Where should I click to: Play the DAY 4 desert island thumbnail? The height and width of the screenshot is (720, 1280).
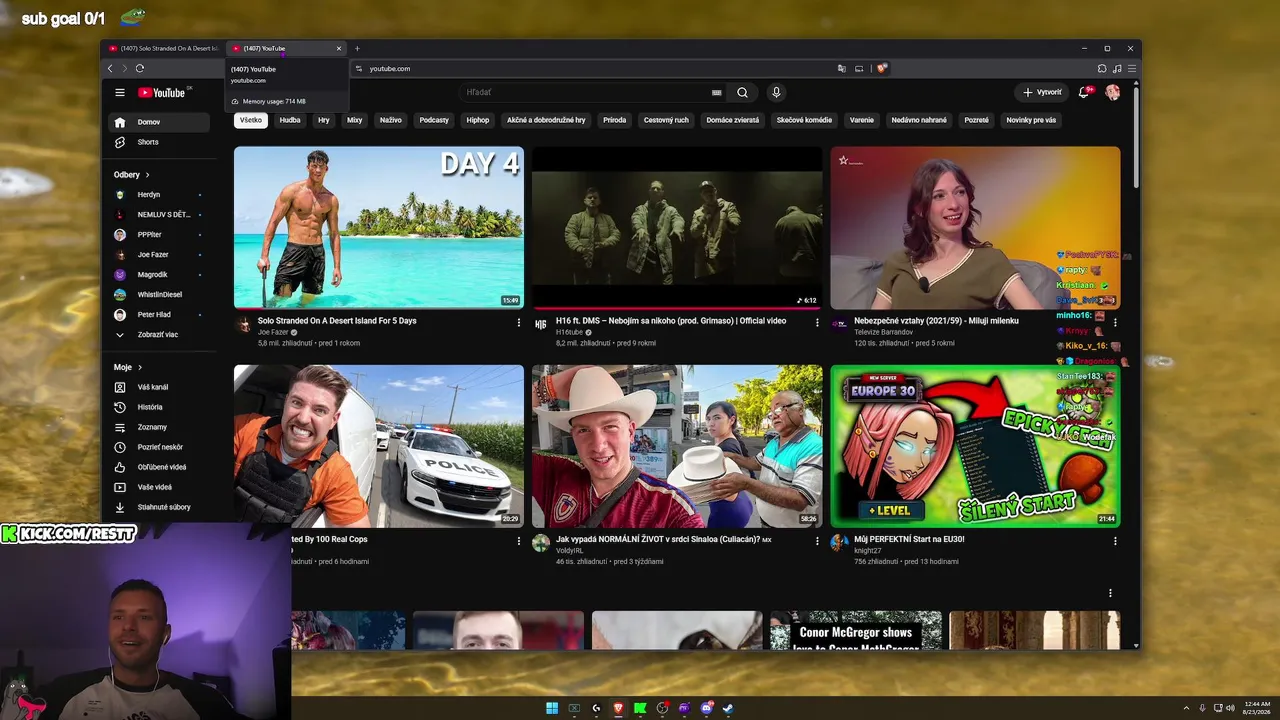379,228
